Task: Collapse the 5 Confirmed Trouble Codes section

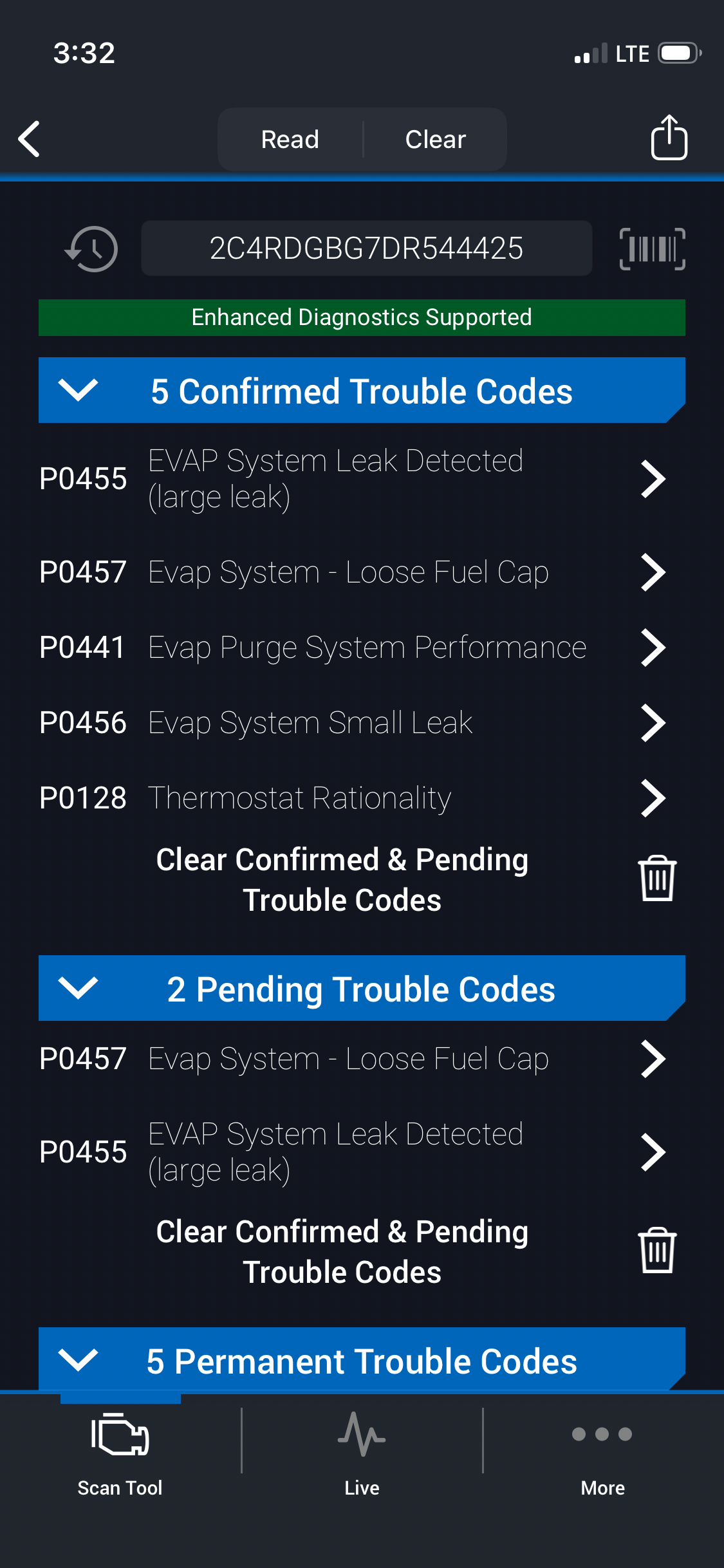Action: click(78, 390)
